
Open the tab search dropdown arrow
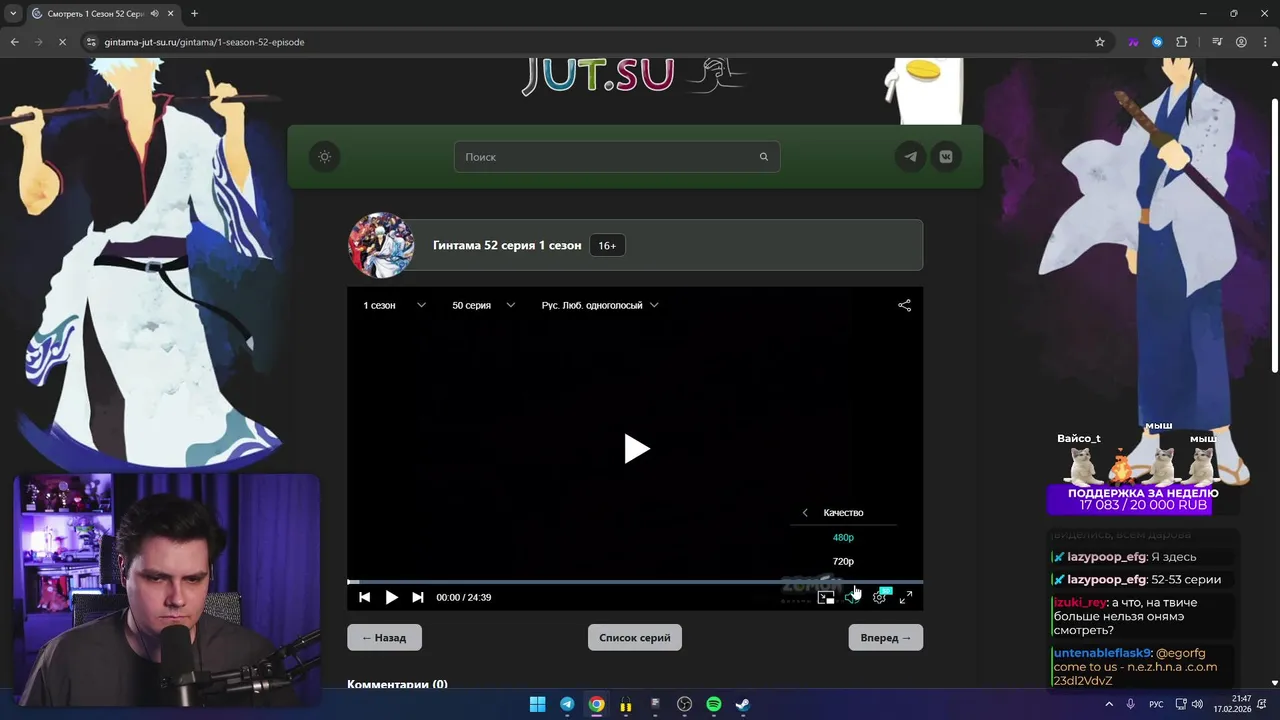pyautogui.click(x=13, y=13)
